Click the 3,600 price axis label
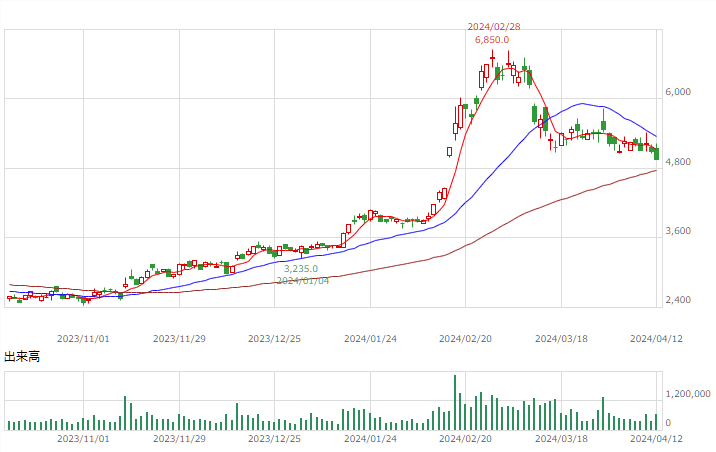The image size is (716, 452). coord(678,231)
